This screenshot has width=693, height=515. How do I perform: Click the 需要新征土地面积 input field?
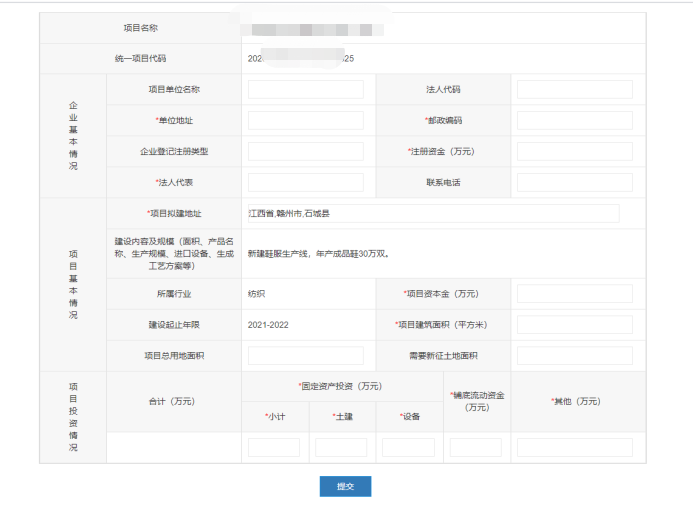(574, 356)
